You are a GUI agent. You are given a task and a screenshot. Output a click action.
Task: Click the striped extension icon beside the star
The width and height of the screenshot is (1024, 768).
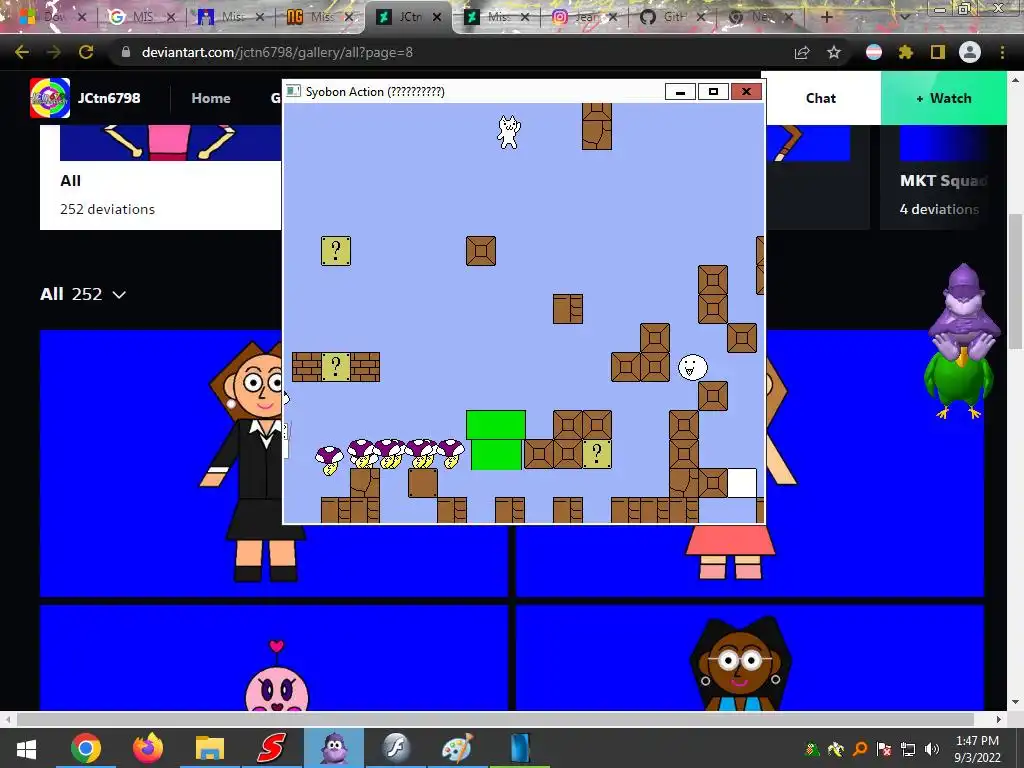(874, 52)
